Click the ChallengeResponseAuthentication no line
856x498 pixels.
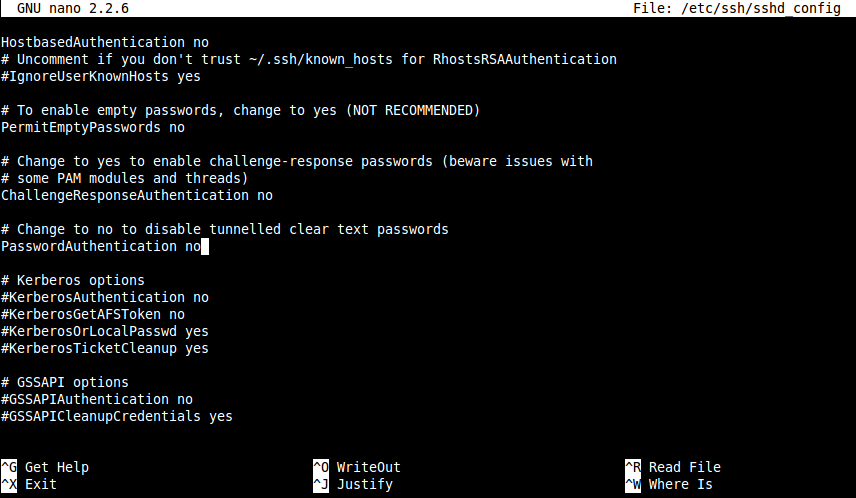137,195
